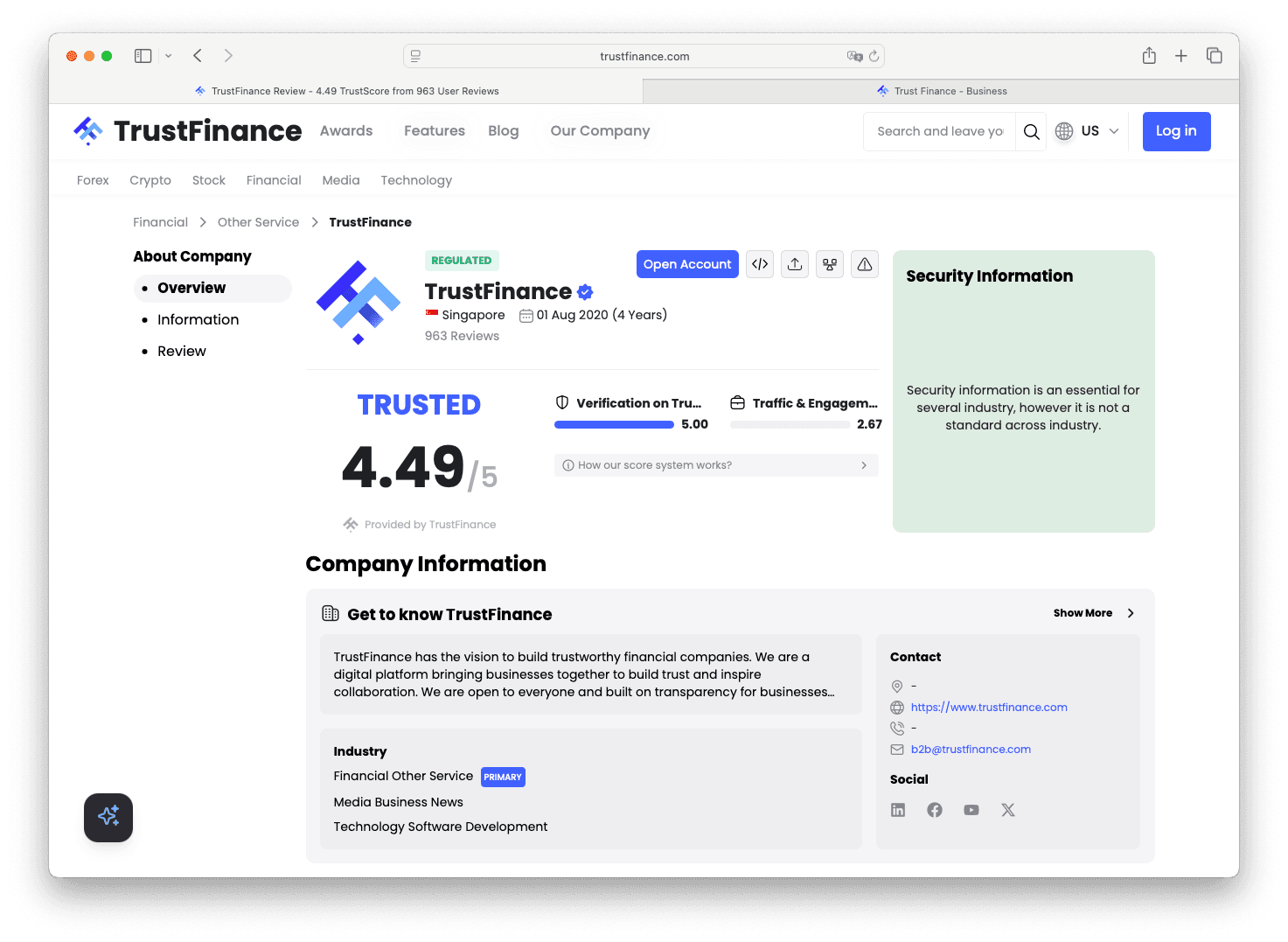Image resolution: width=1288 pixels, height=942 pixels.
Task: Go to Review sidebar section
Action: (x=182, y=352)
